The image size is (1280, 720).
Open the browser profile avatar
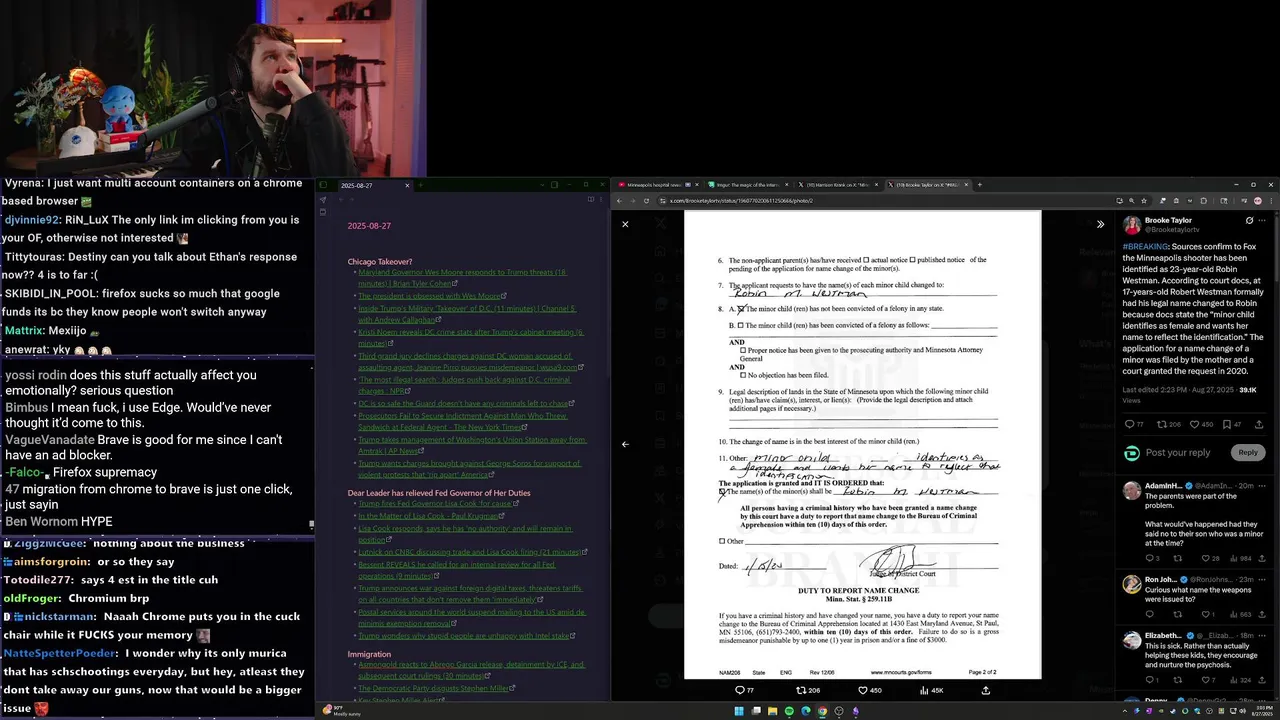click(1259, 201)
